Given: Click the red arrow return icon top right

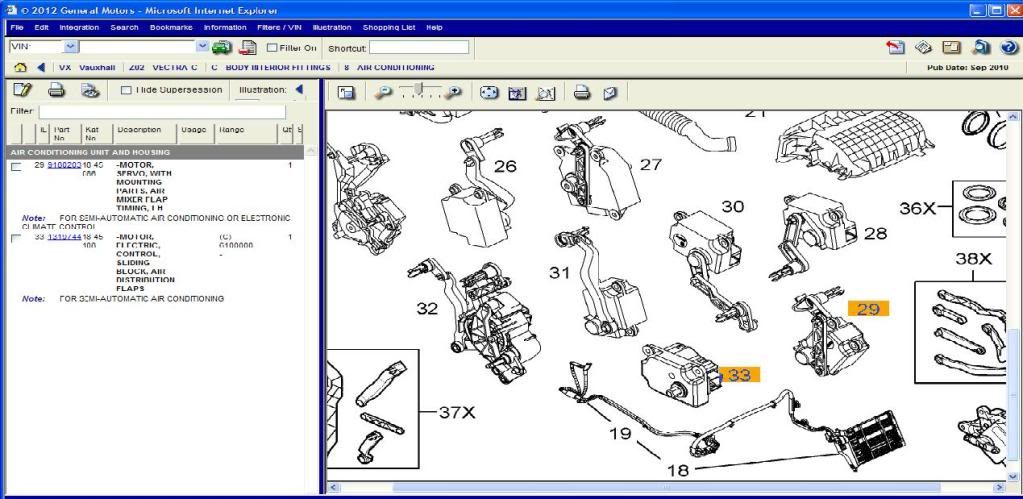Looking at the screenshot, I should [x=895, y=47].
